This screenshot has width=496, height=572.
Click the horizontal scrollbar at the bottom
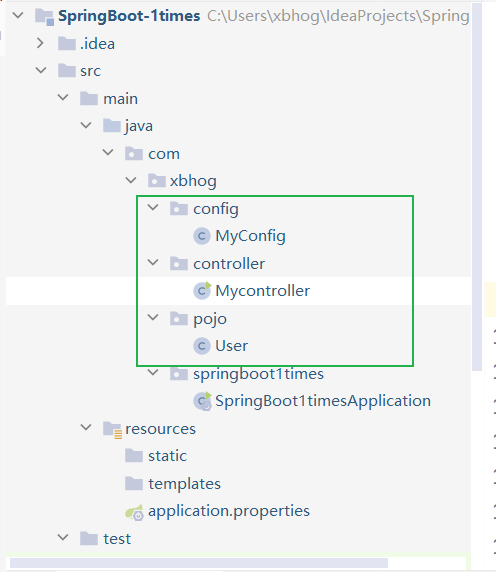pos(199,563)
